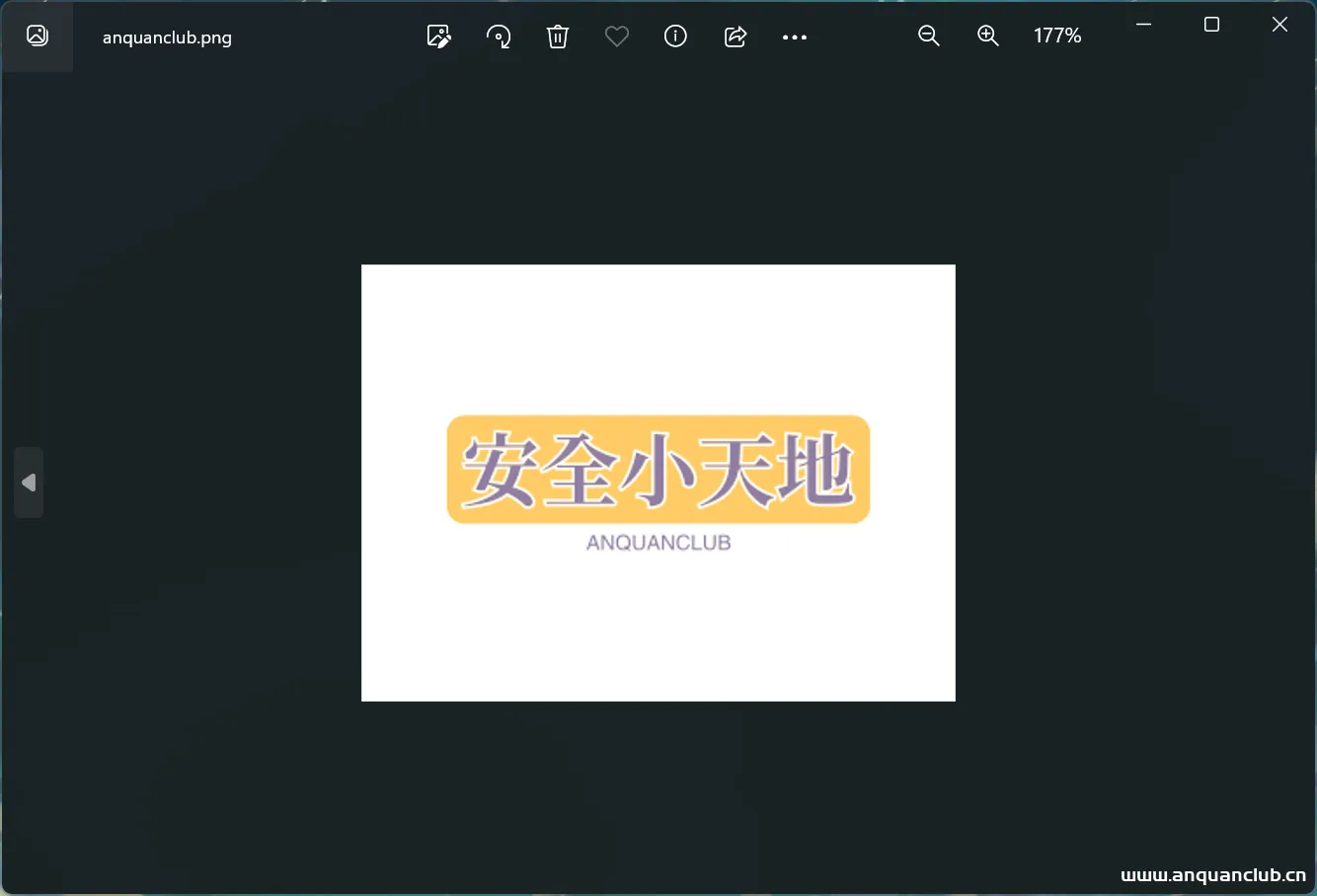Open the See more options menu
The height and width of the screenshot is (896, 1317).
[795, 36]
